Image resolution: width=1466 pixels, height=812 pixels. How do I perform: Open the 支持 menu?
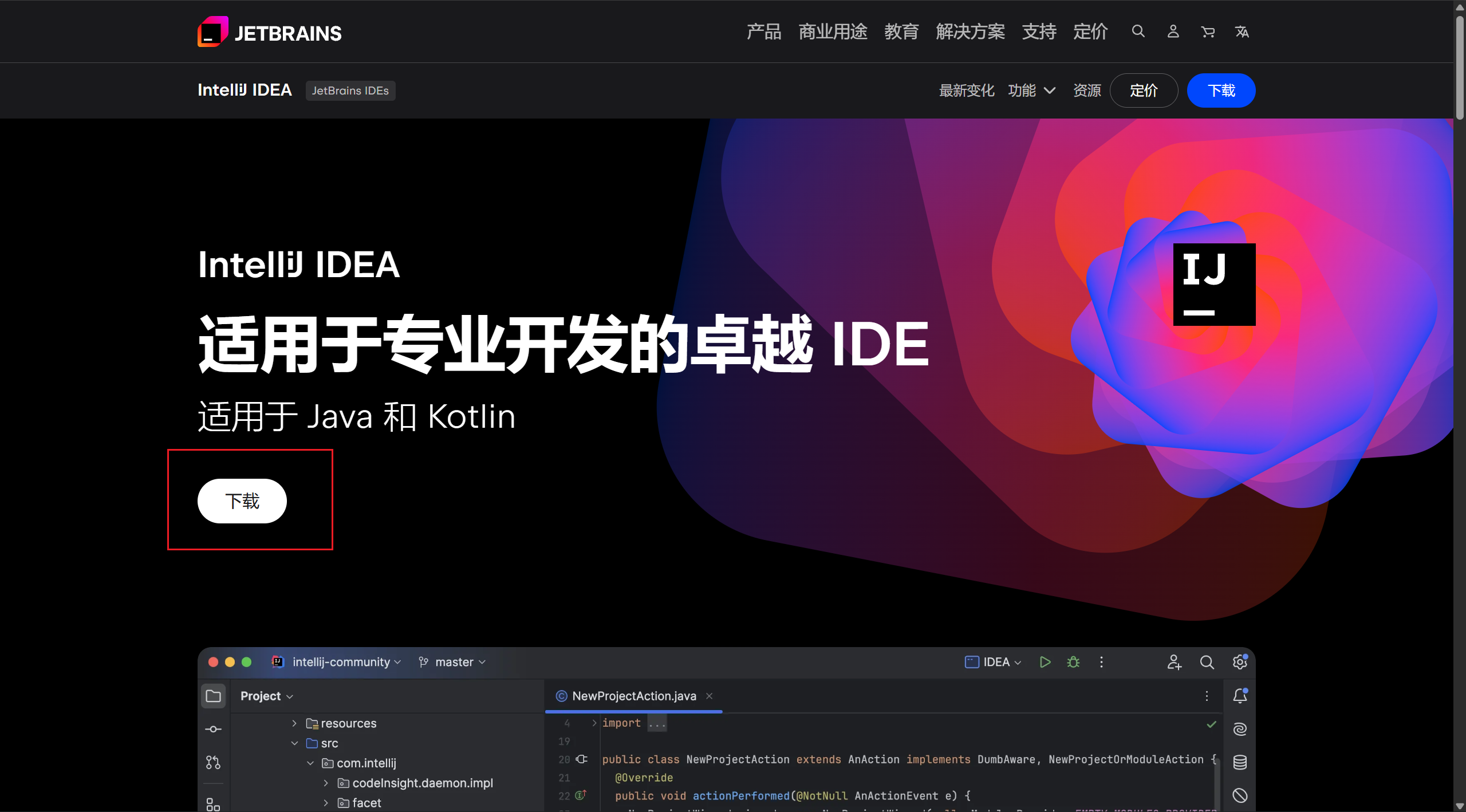(x=1039, y=31)
